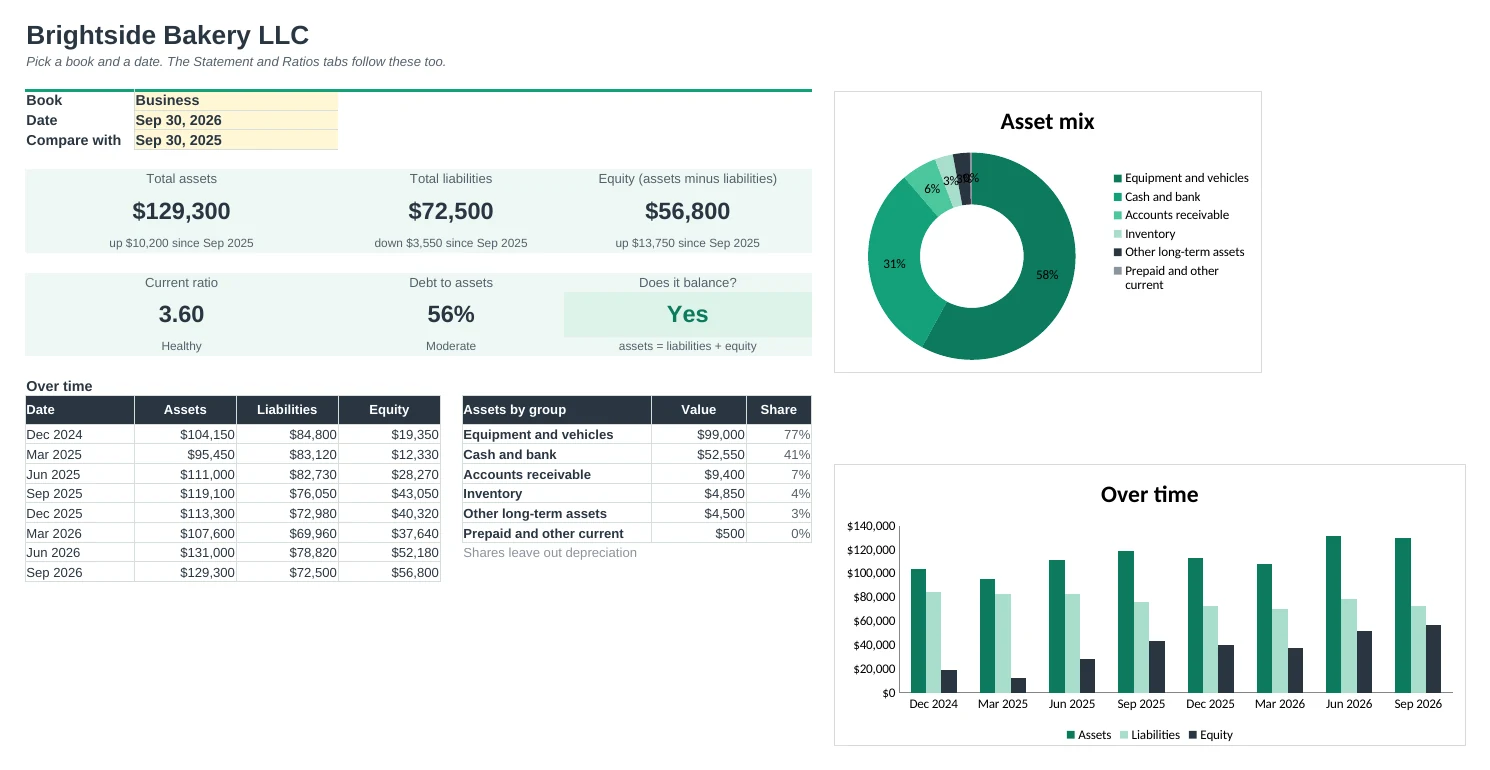Select Jun 2026 assets value $131,000
1490x770 pixels.
[x=185, y=552]
